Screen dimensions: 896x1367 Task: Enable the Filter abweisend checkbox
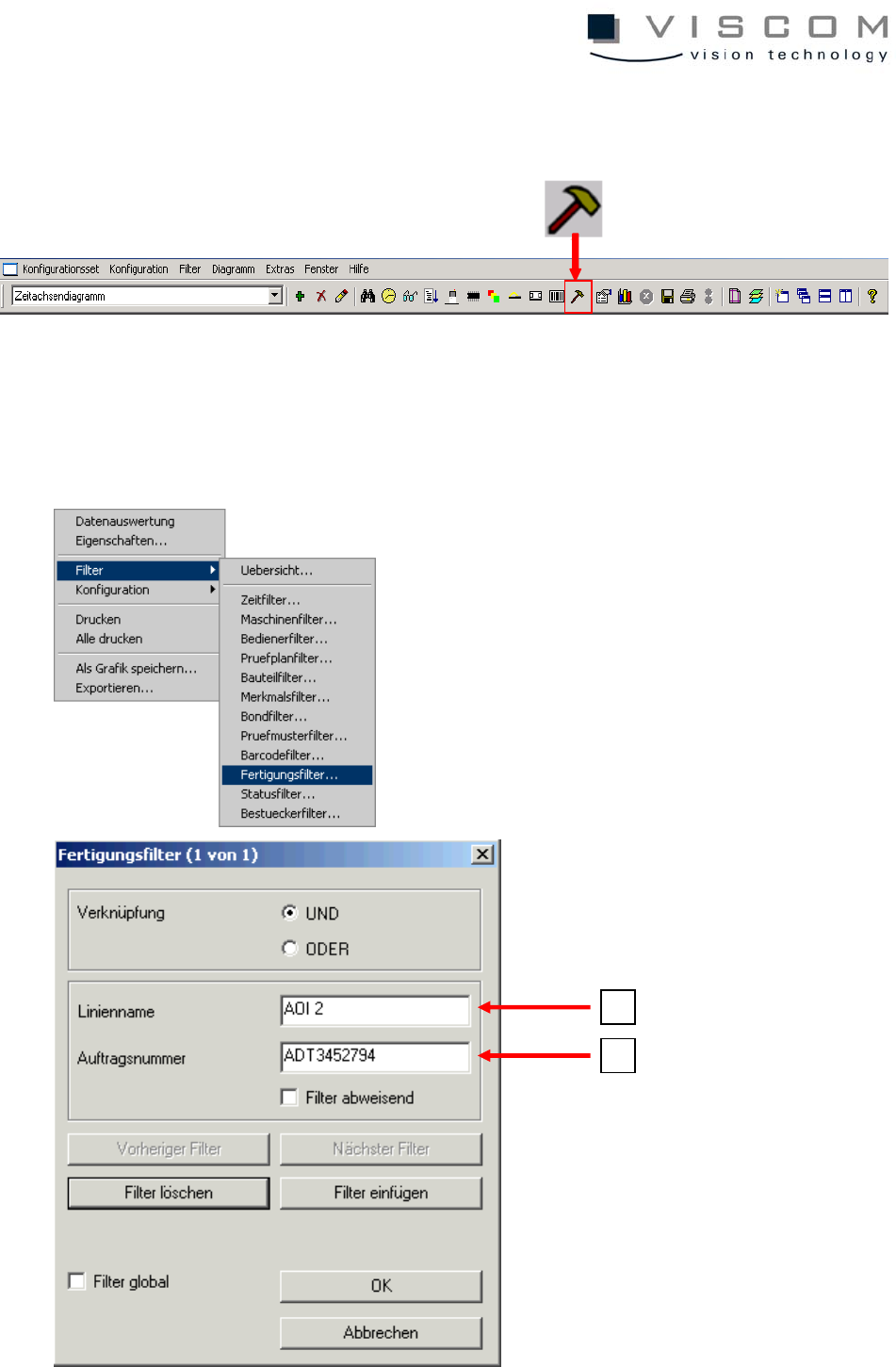click(x=289, y=1097)
